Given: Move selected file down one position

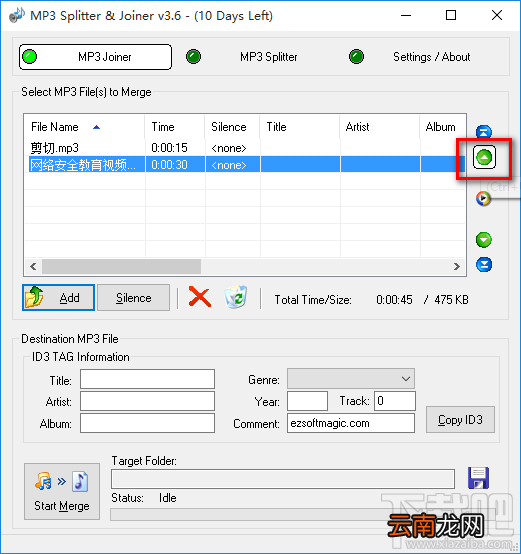Looking at the screenshot, I should (484, 240).
